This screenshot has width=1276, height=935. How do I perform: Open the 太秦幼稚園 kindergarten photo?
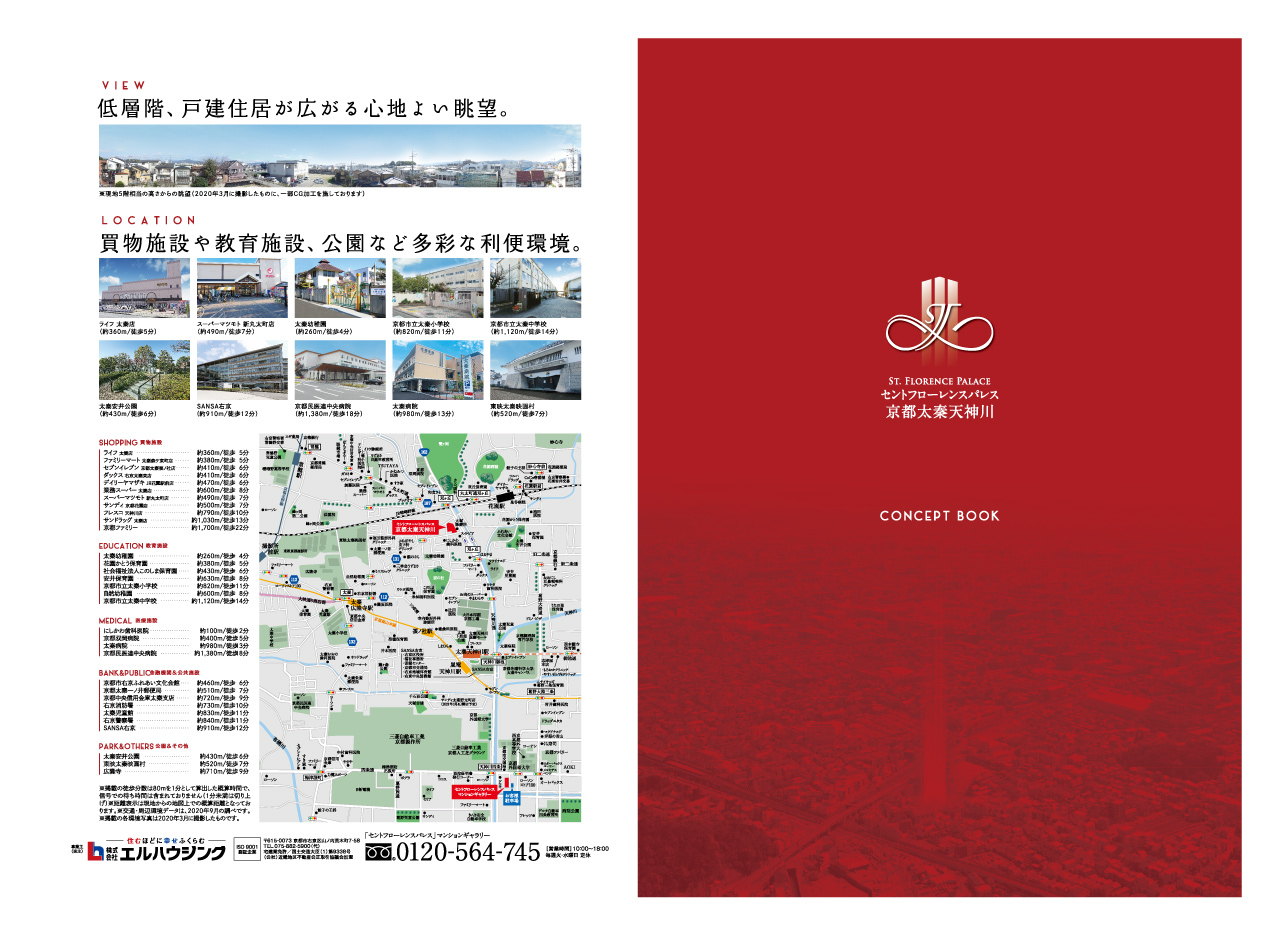point(339,288)
